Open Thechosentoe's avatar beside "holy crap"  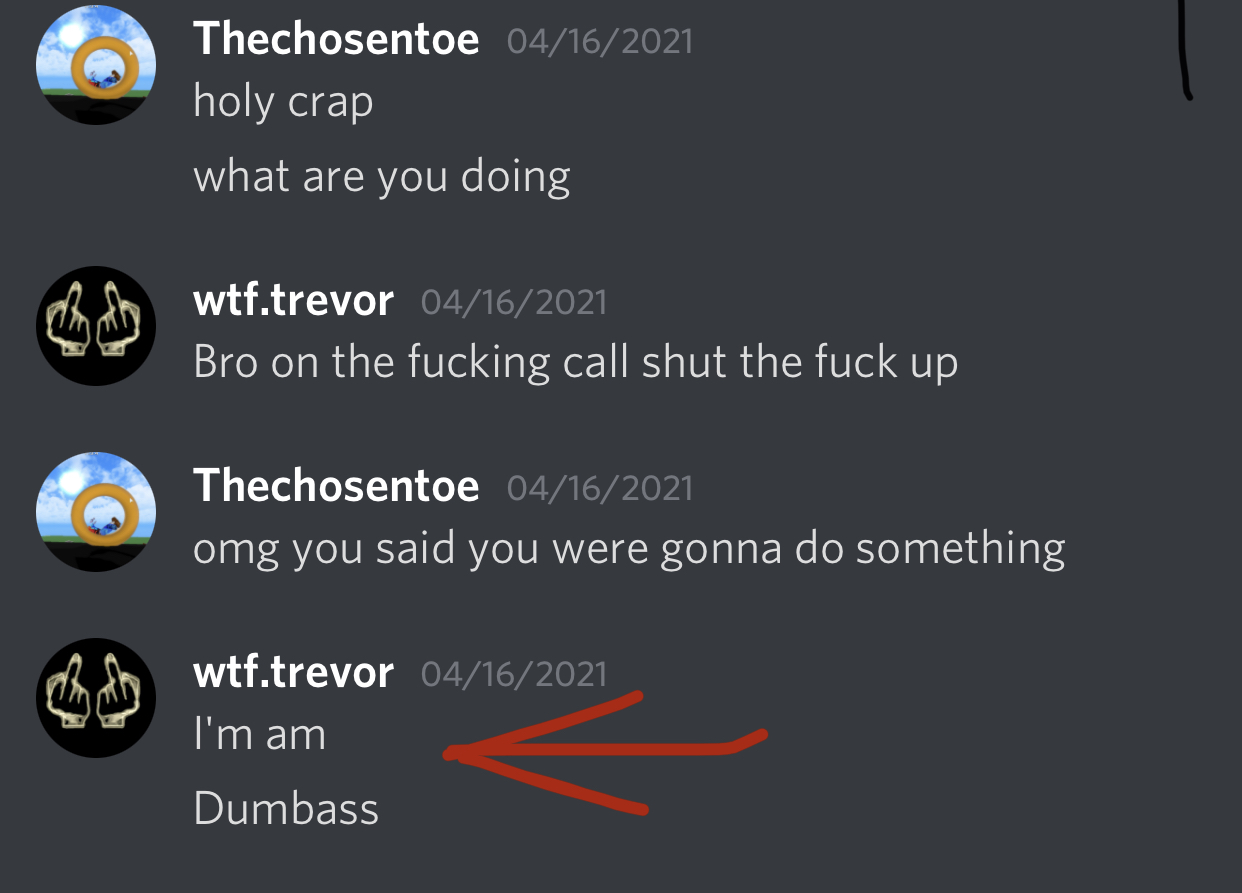click(96, 65)
